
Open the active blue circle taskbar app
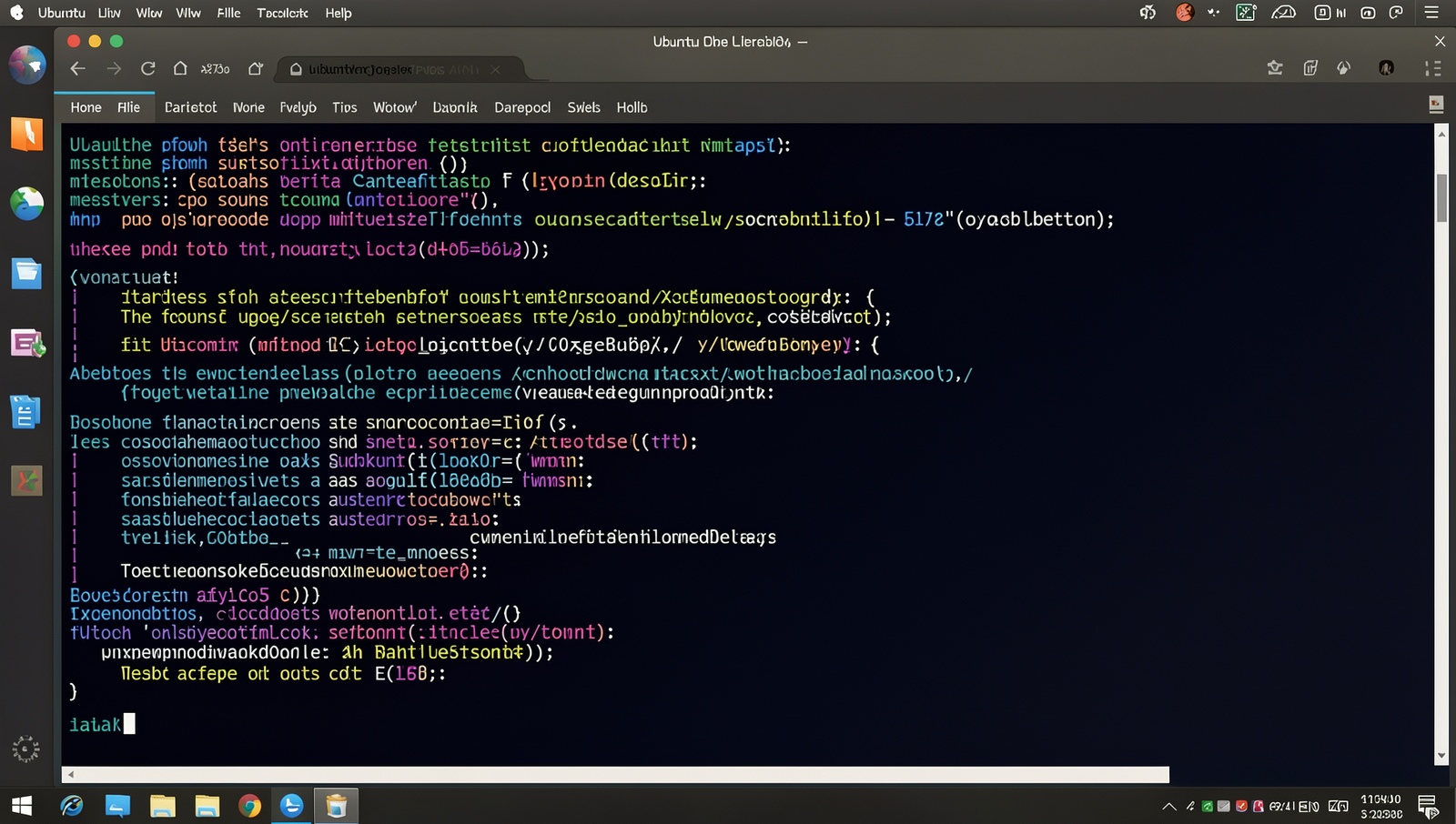[292, 806]
